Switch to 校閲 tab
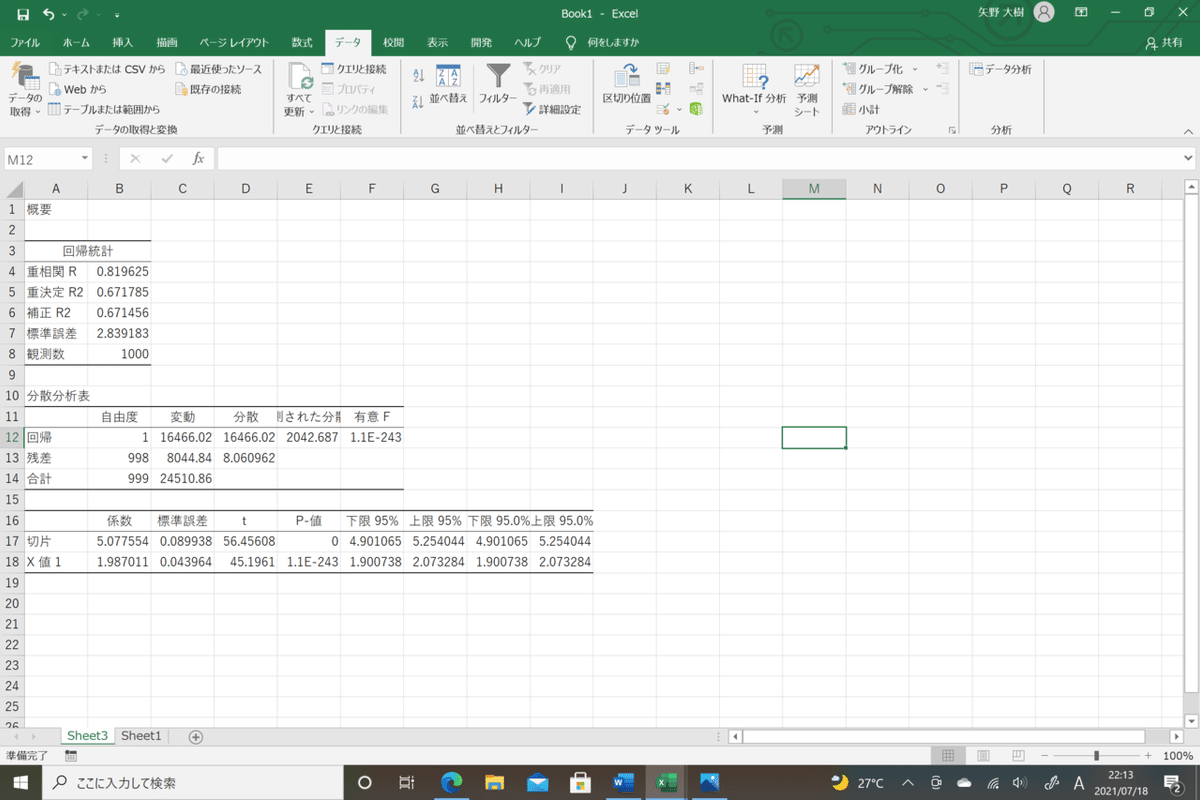 [394, 43]
